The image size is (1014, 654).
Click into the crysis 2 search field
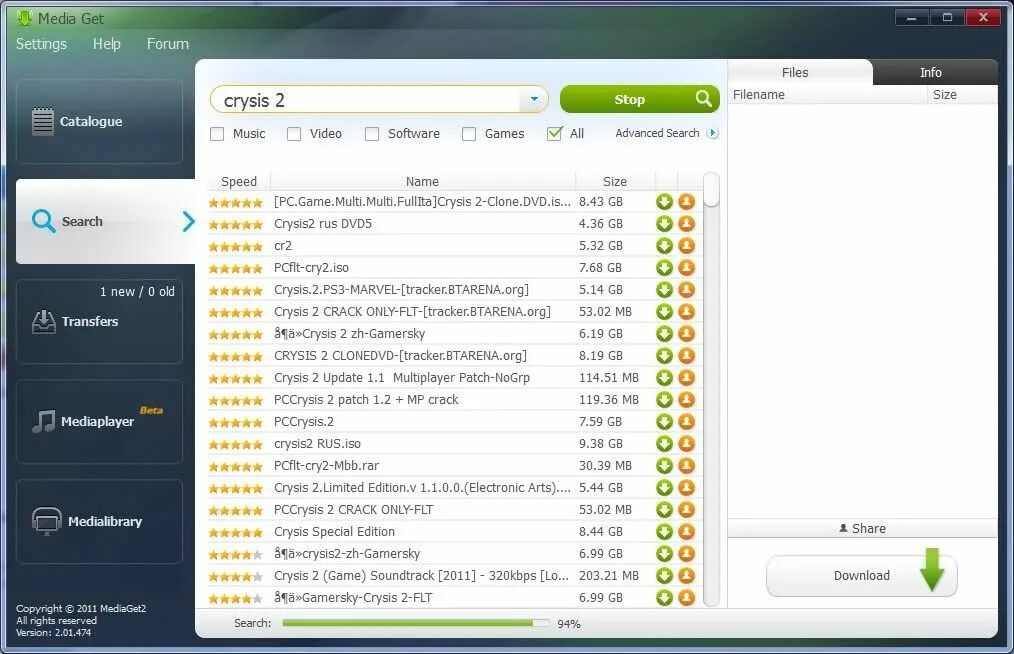coord(367,100)
